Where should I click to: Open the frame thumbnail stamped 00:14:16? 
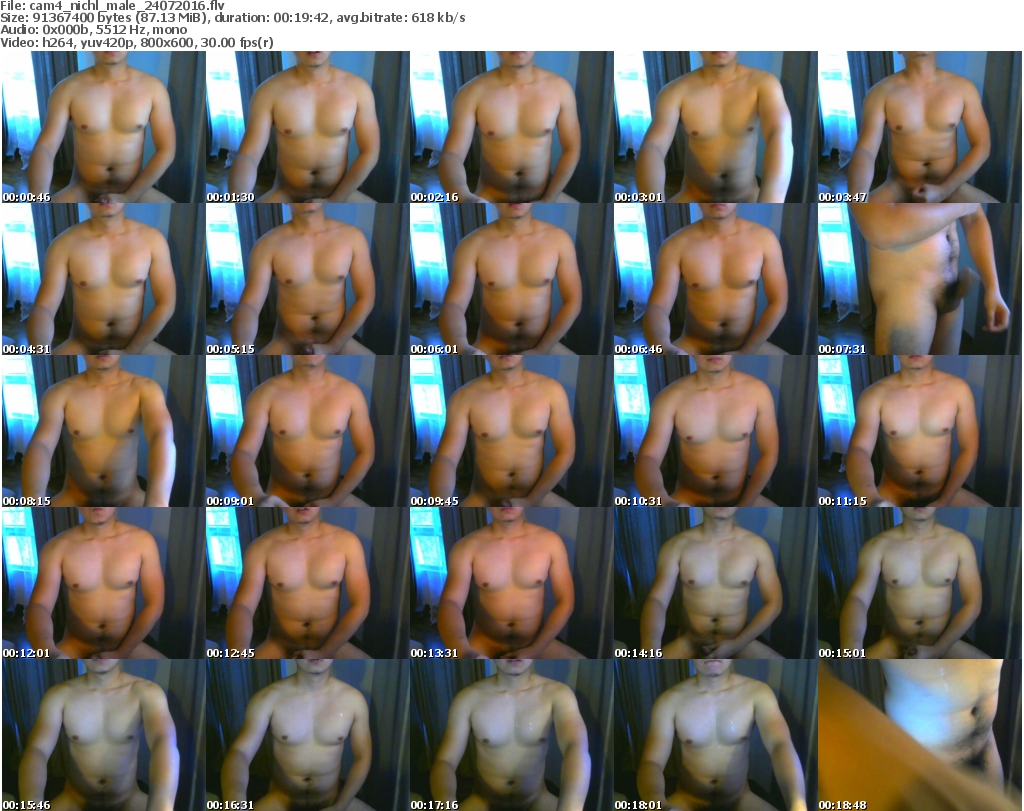716,584
